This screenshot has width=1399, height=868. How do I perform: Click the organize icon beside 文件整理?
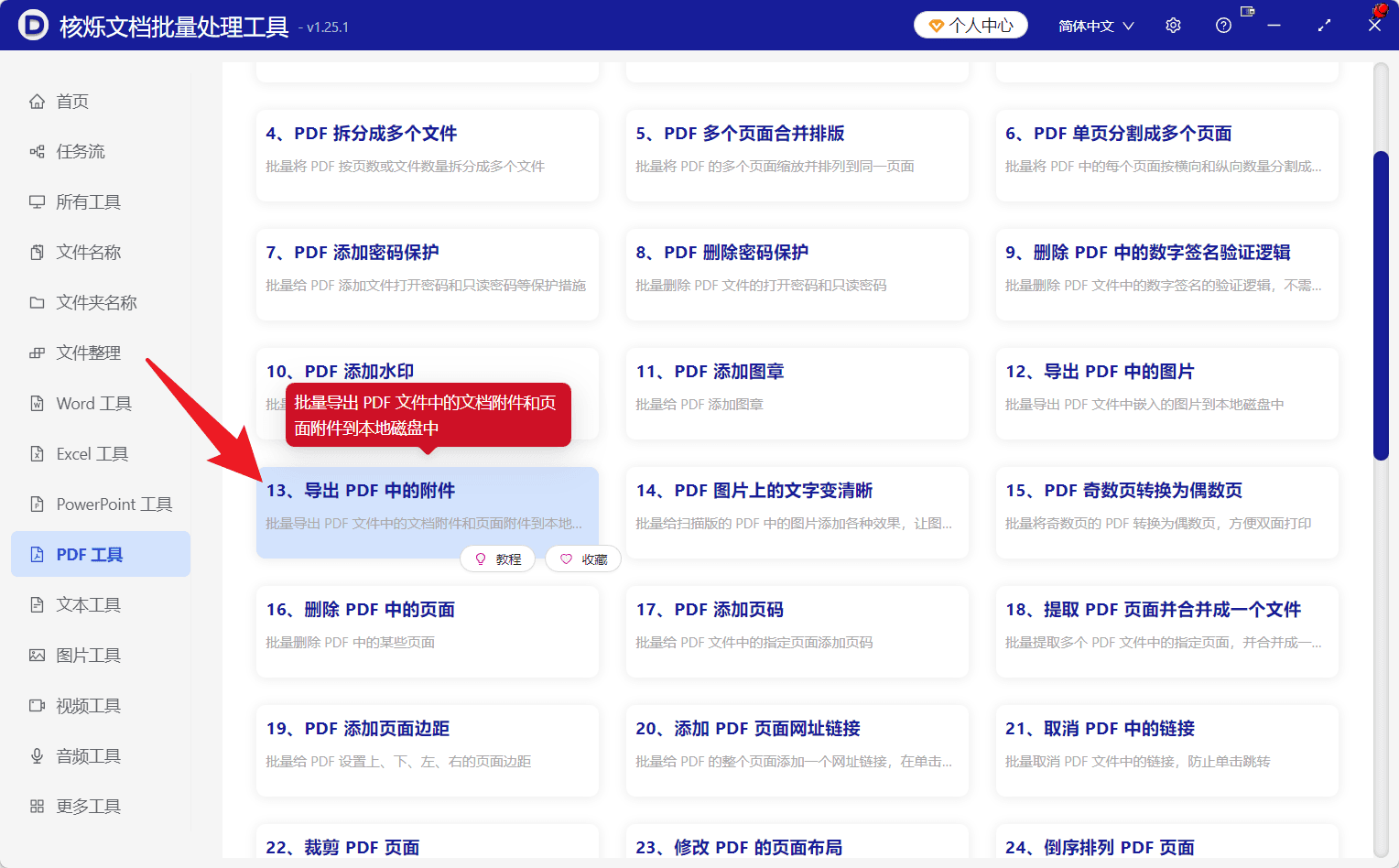(x=37, y=353)
